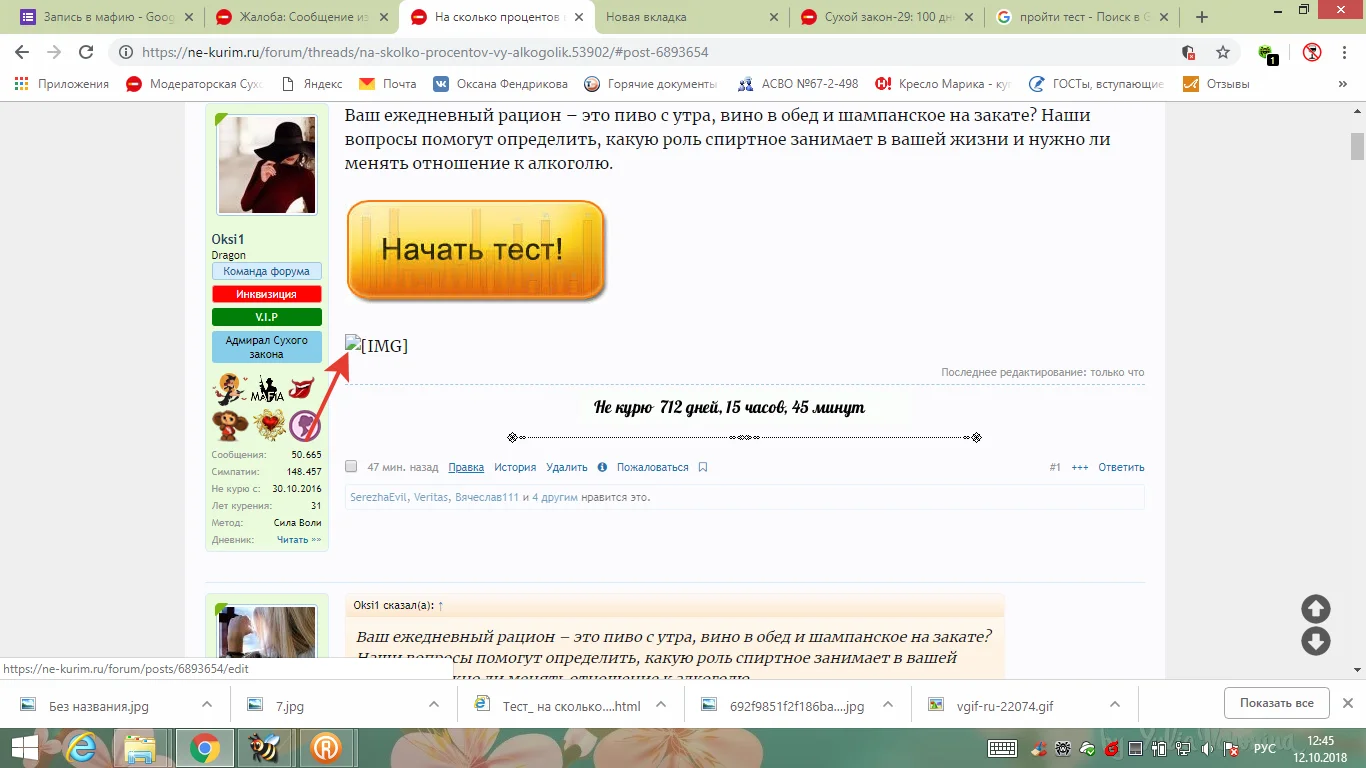Open the on-screen keyboard from the tray

[x=1002, y=748]
